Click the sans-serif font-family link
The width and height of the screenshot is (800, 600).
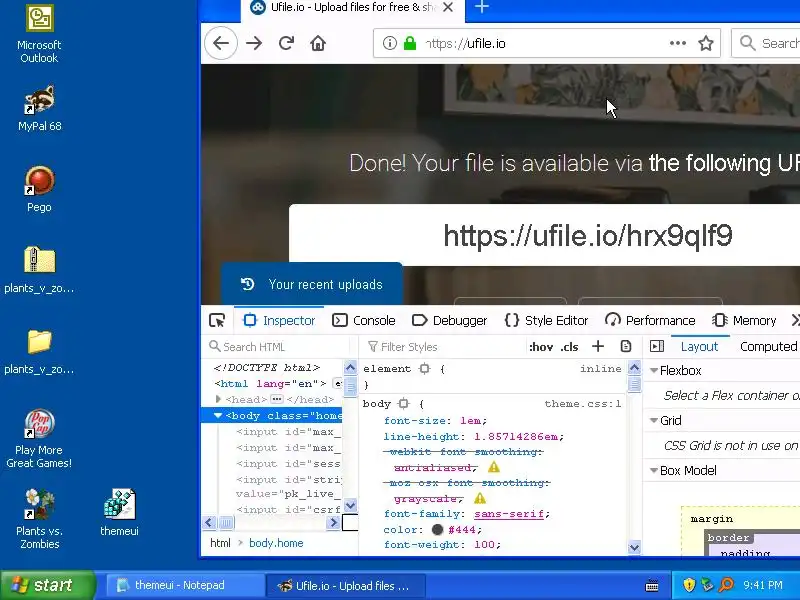509,514
